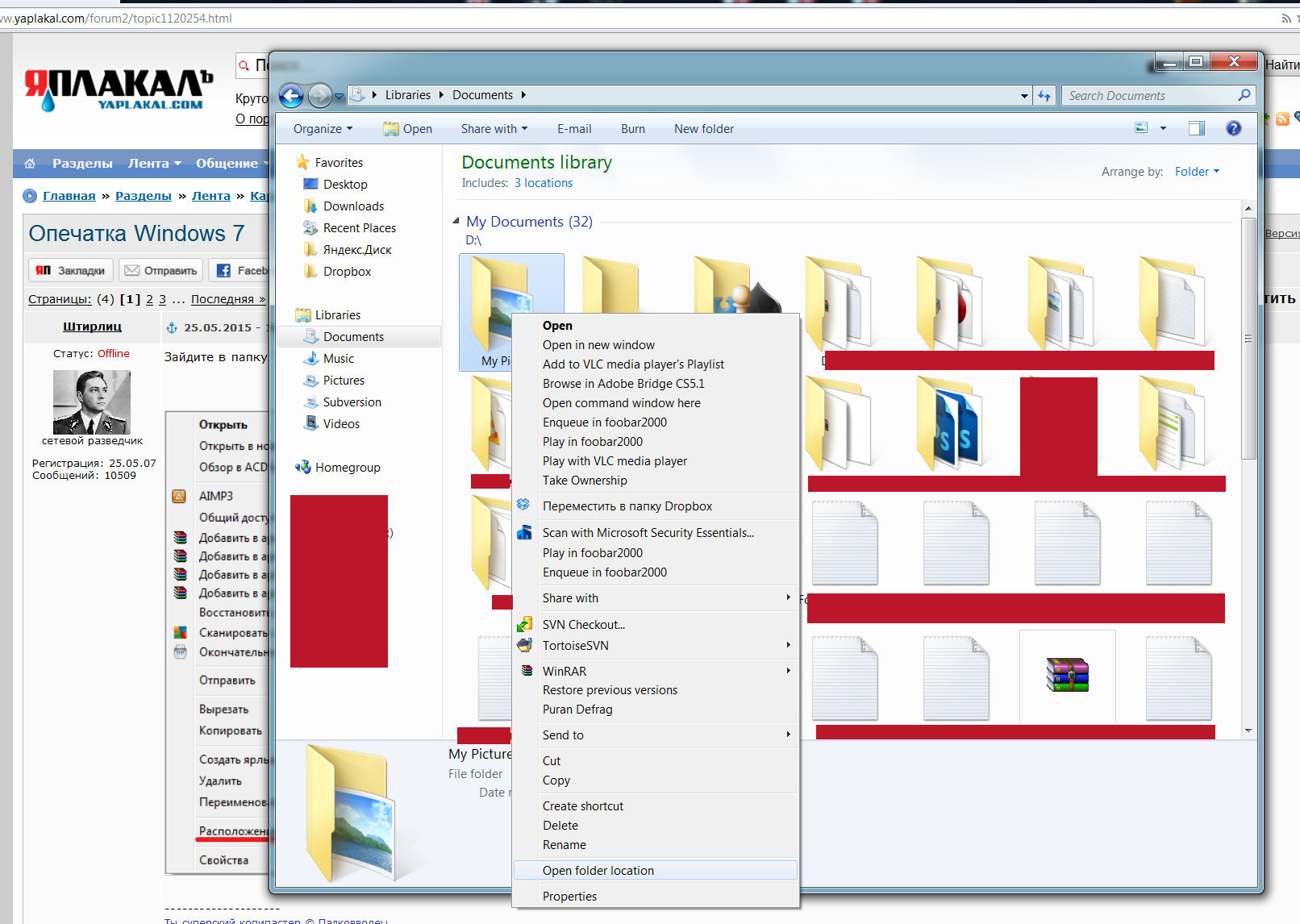Viewport: 1300px width, 924px height.
Task: Open Arrange by Folder dropdown
Action: (x=1197, y=172)
